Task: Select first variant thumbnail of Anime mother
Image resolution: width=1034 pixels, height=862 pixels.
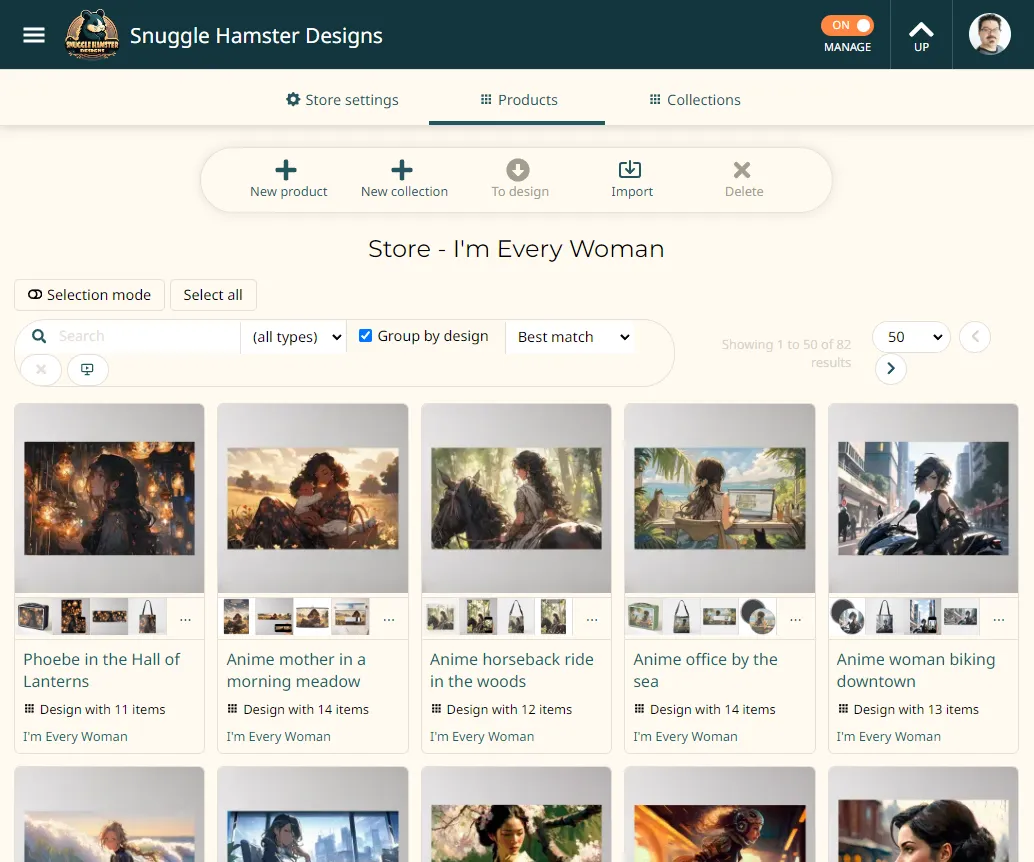Action: 237,617
